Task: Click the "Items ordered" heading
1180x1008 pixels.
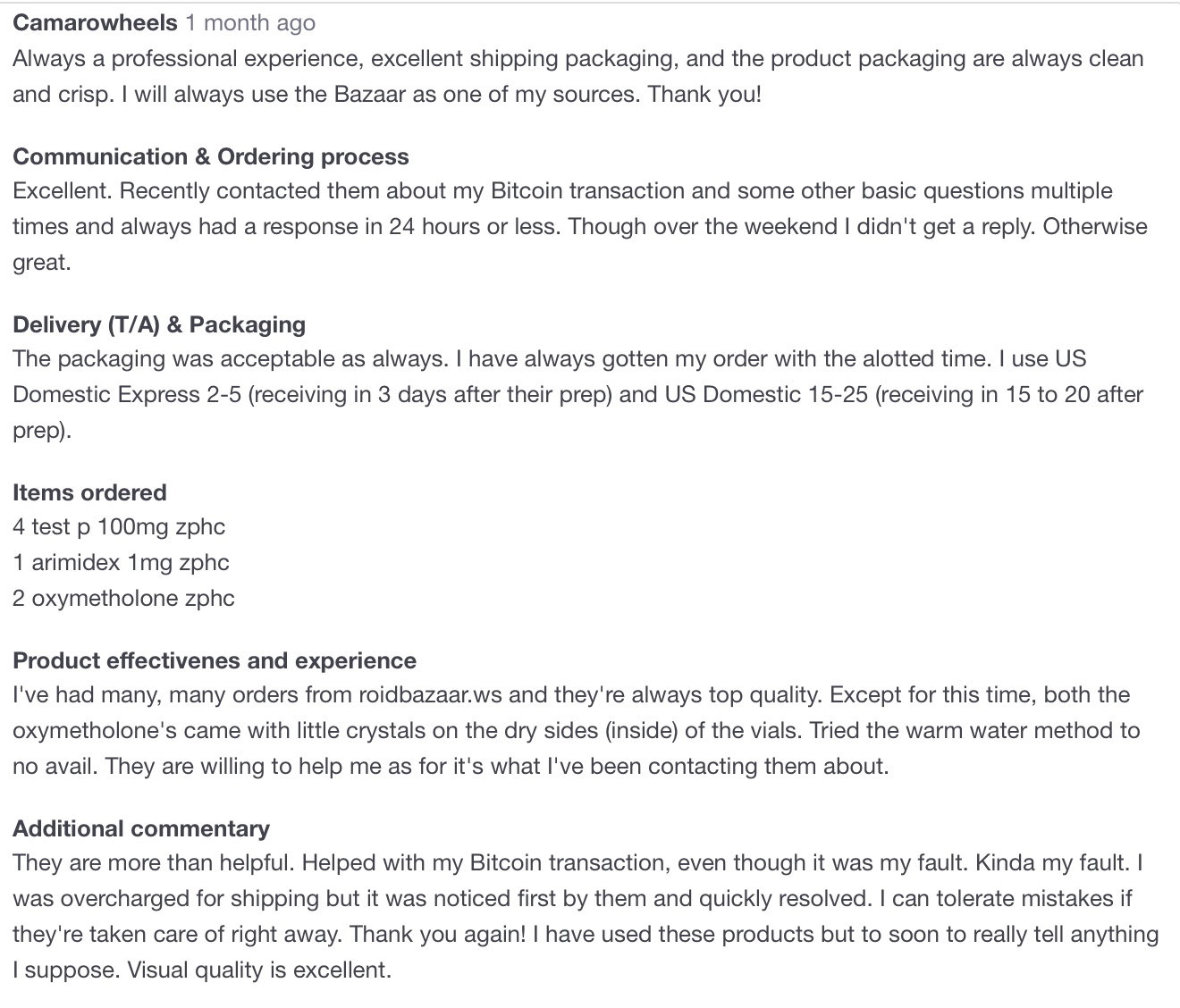Action: pyautogui.click(x=89, y=492)
